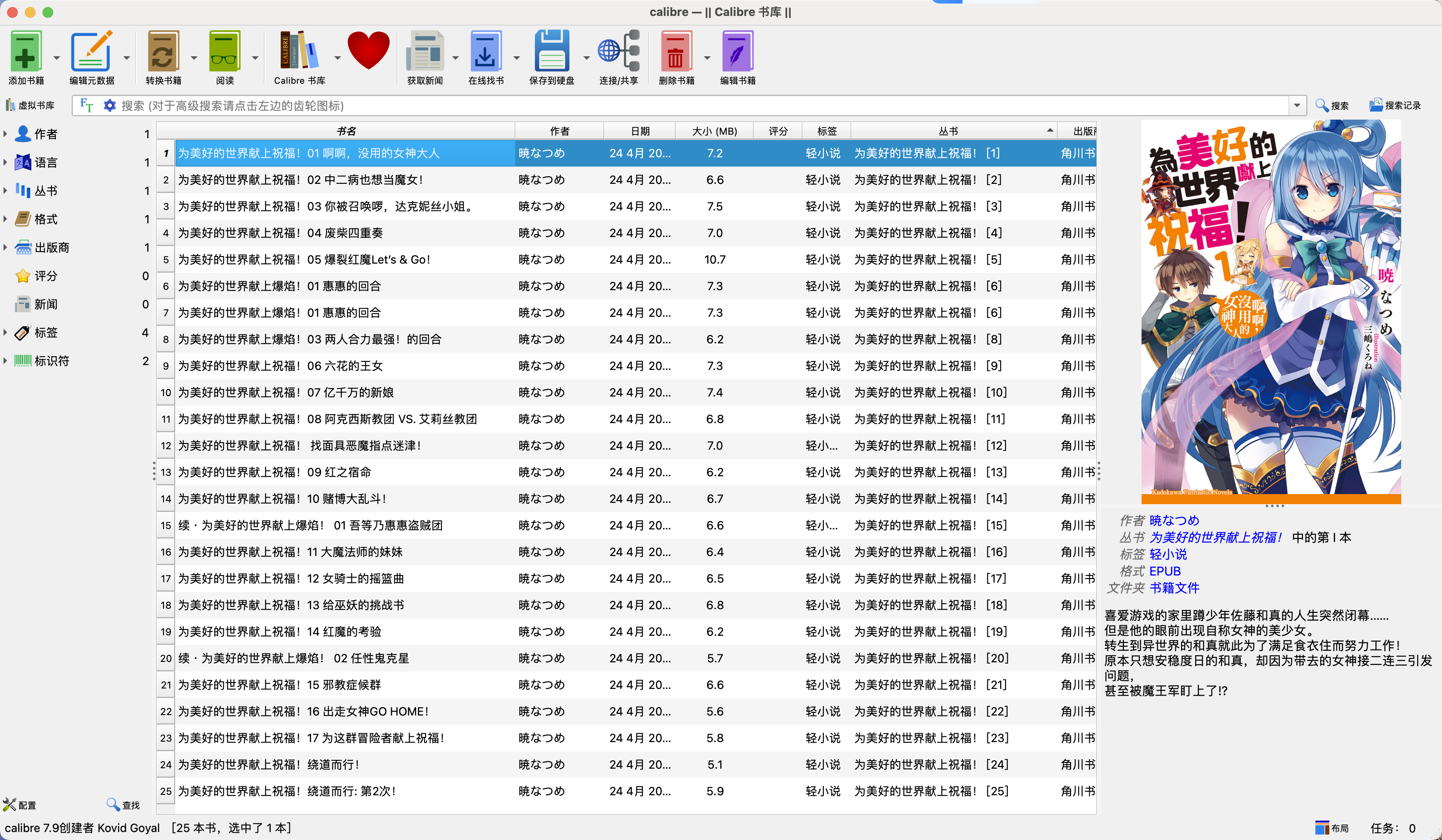
Task: Click the 轻小说 tag link
Action: 1168,554
